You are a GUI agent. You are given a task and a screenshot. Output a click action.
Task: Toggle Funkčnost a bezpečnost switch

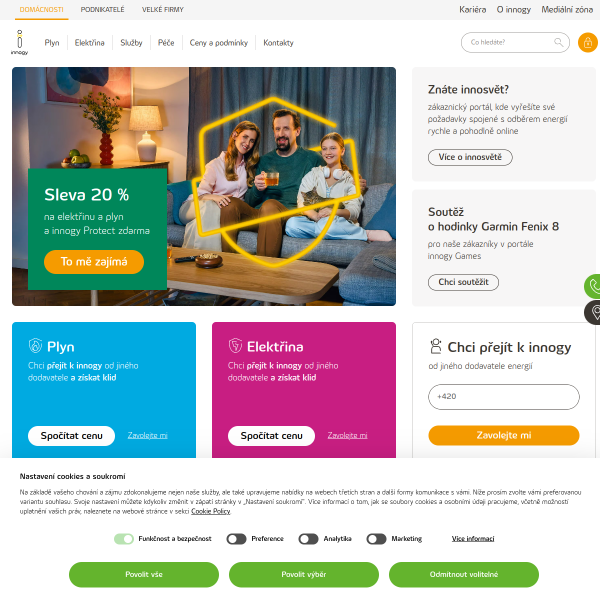point(124,539)
